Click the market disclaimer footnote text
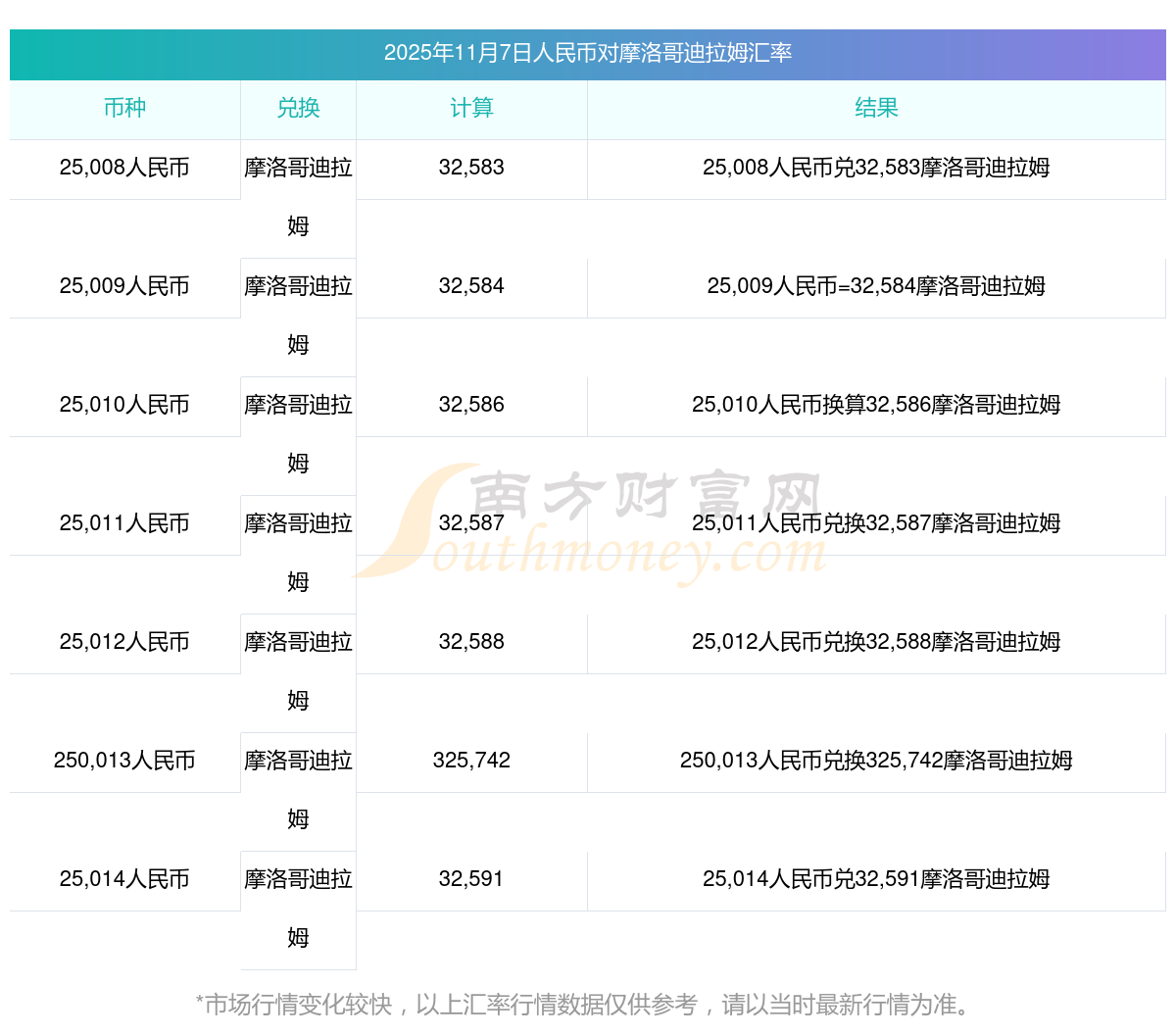This screenshot has width=1176, height=1035. click(x=585, y=1005)
